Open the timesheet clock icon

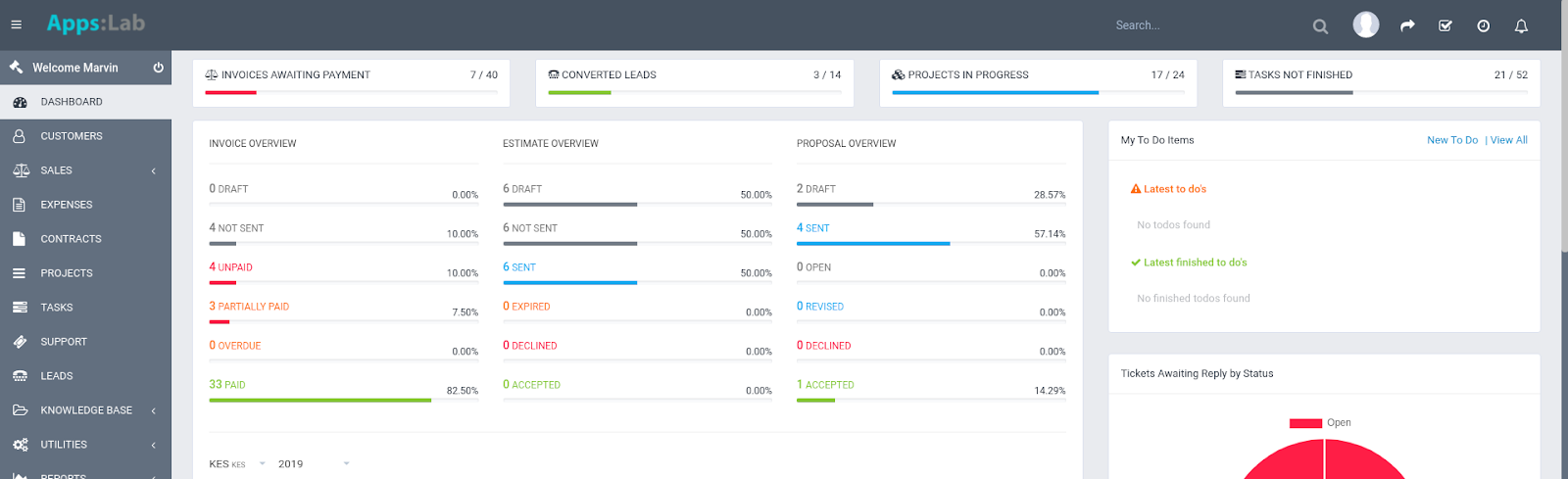point(1484,25)
